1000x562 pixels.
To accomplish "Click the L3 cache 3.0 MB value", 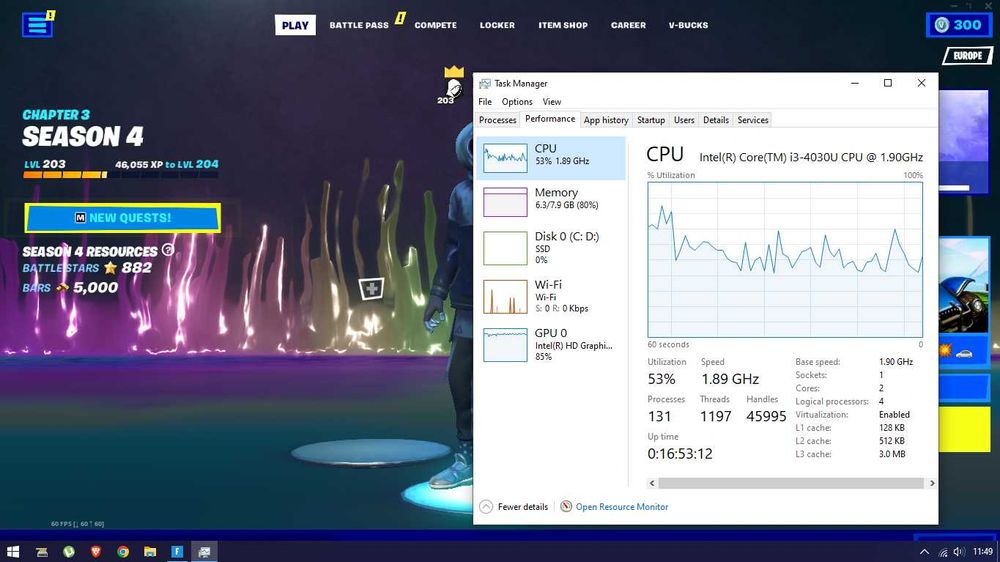I will (x=892, y=454).
